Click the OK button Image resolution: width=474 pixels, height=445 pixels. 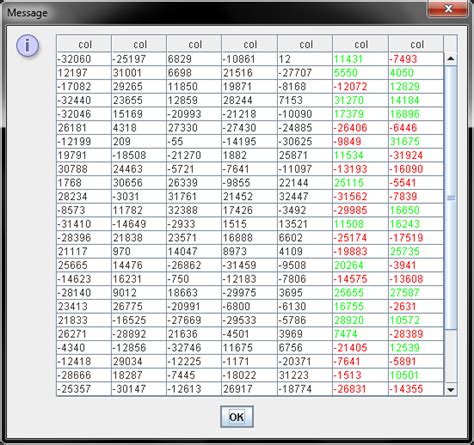[x=237, y=416]
